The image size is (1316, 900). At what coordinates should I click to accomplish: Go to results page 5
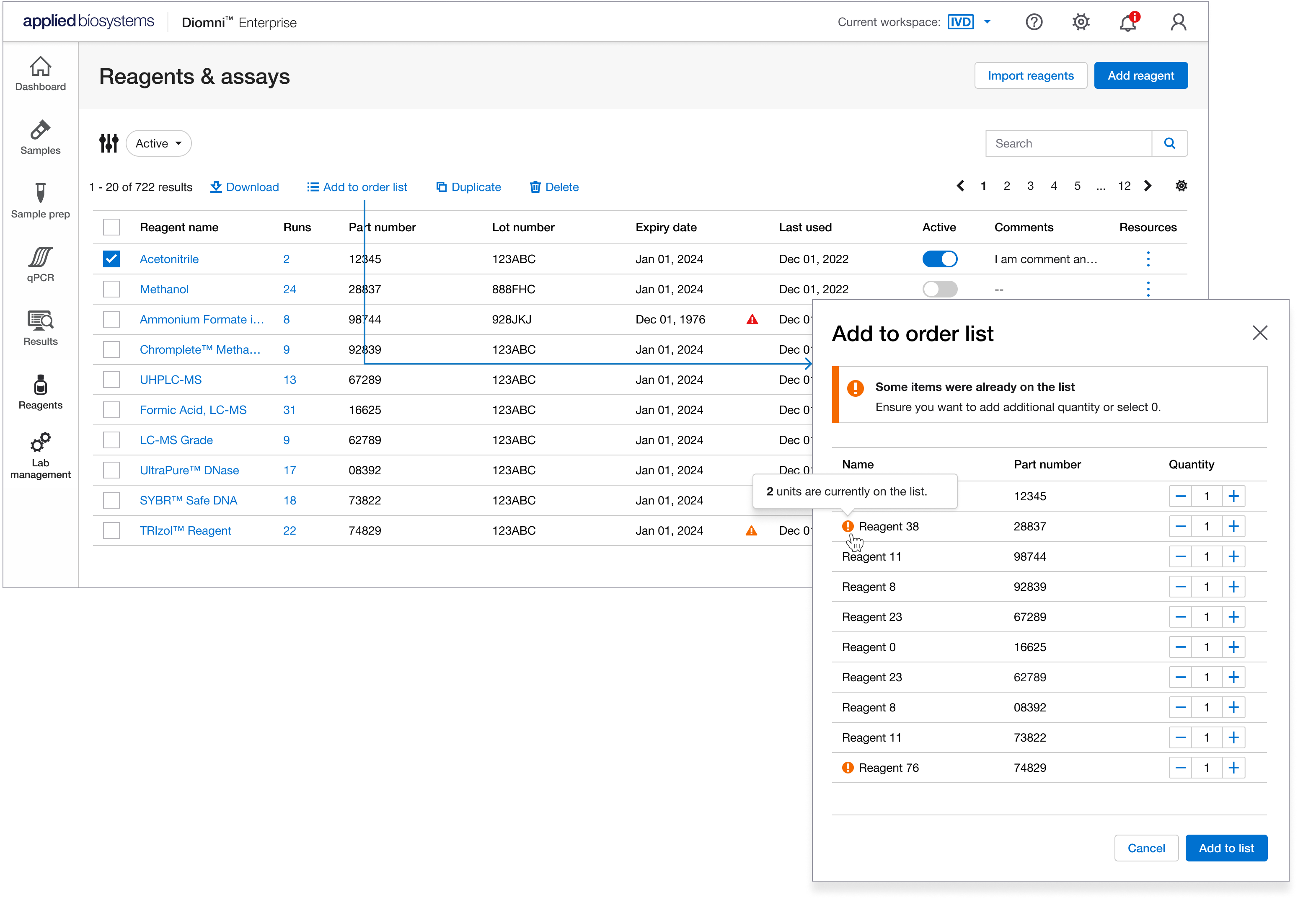(x=1077, y=186)
